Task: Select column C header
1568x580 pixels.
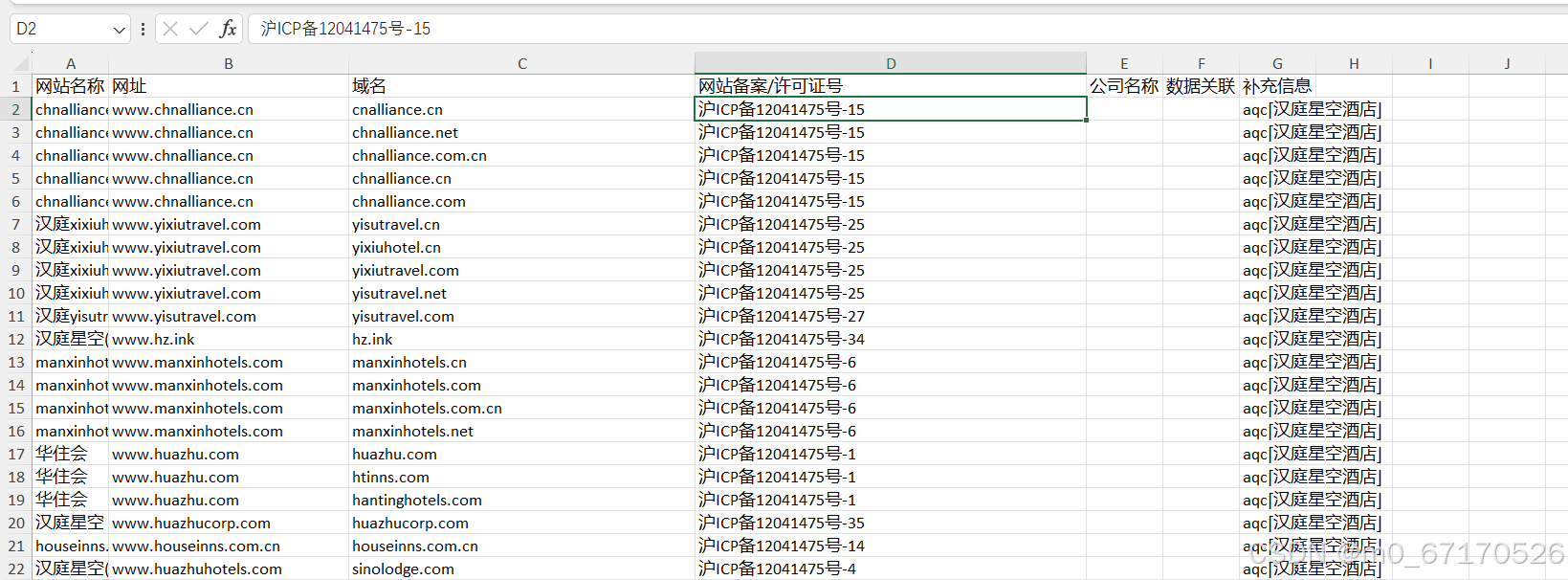Action: (x=522, y=63)
